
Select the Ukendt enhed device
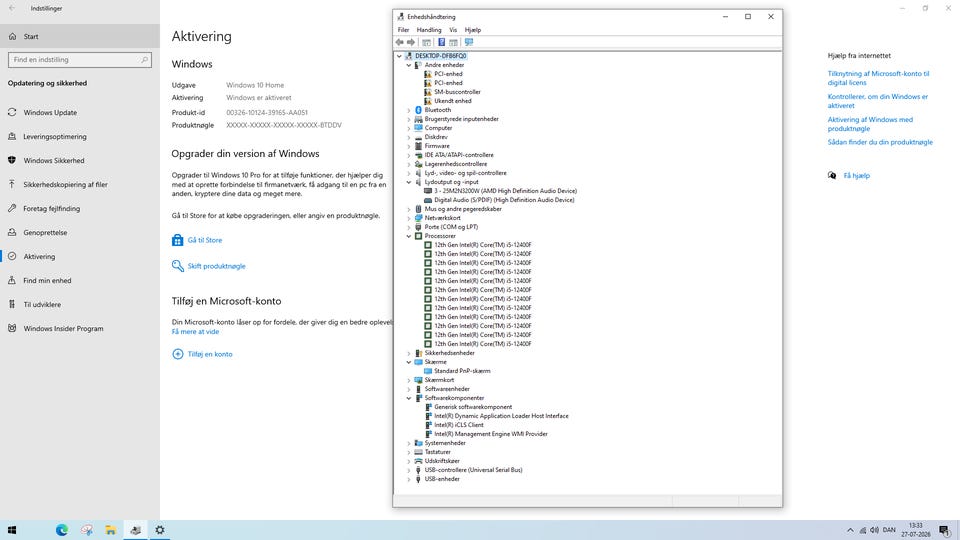tap(452, 101)
